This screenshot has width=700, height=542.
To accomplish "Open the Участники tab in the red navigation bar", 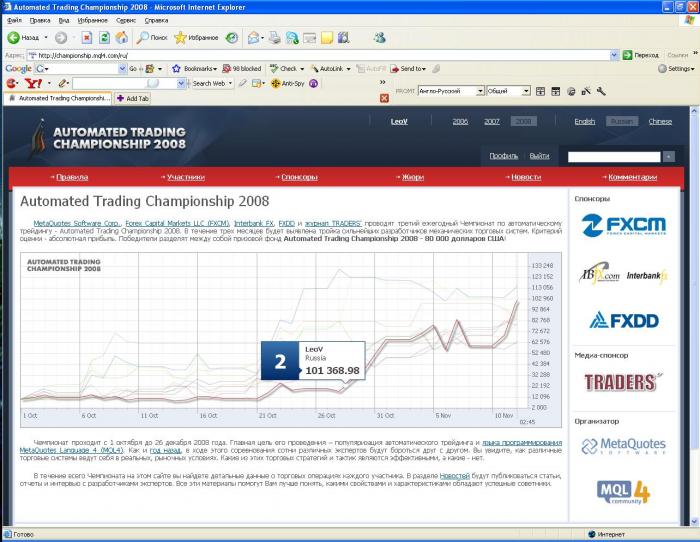I will [185, 177].
